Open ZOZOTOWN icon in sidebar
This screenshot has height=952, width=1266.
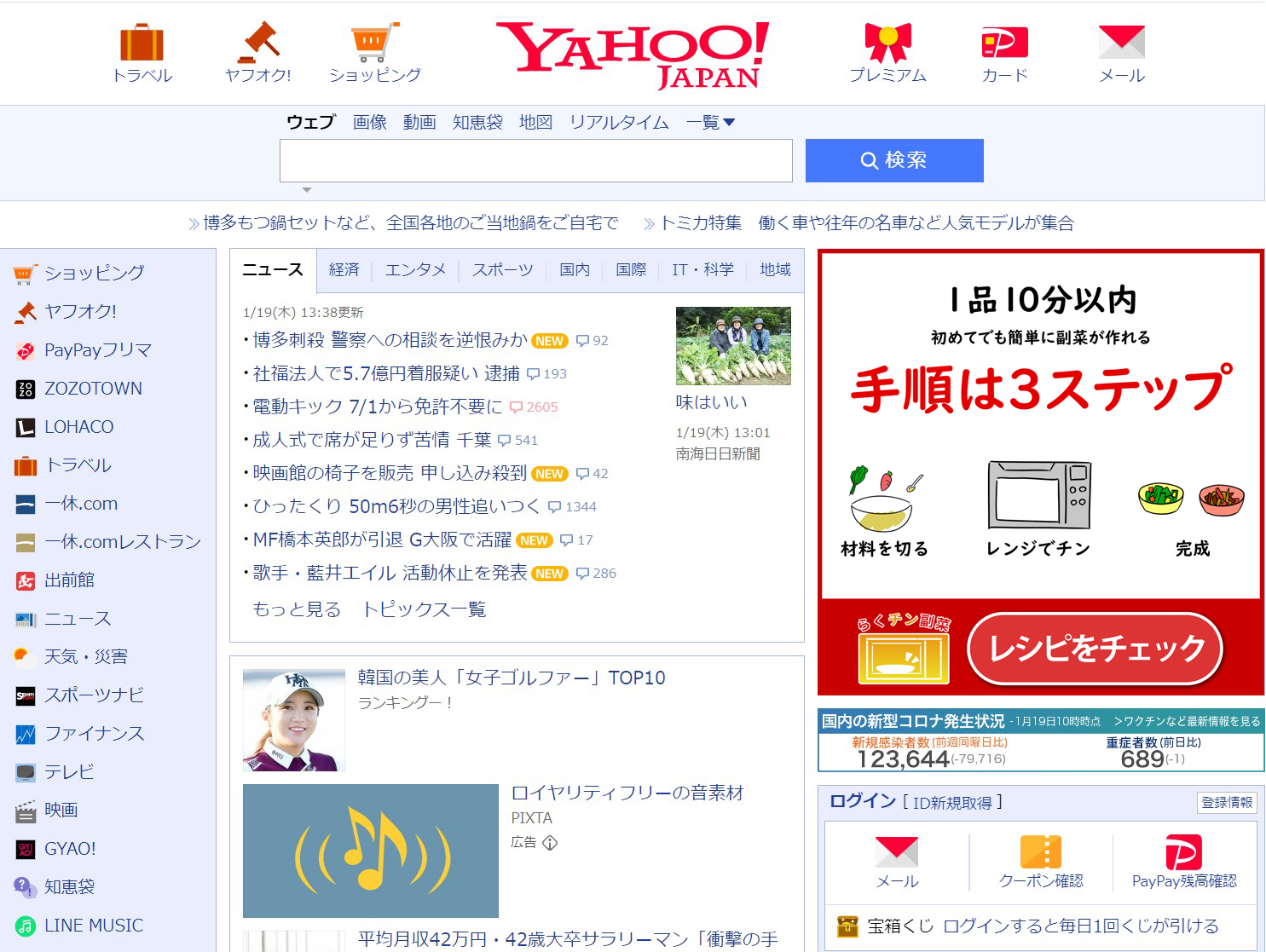point(26,389)
